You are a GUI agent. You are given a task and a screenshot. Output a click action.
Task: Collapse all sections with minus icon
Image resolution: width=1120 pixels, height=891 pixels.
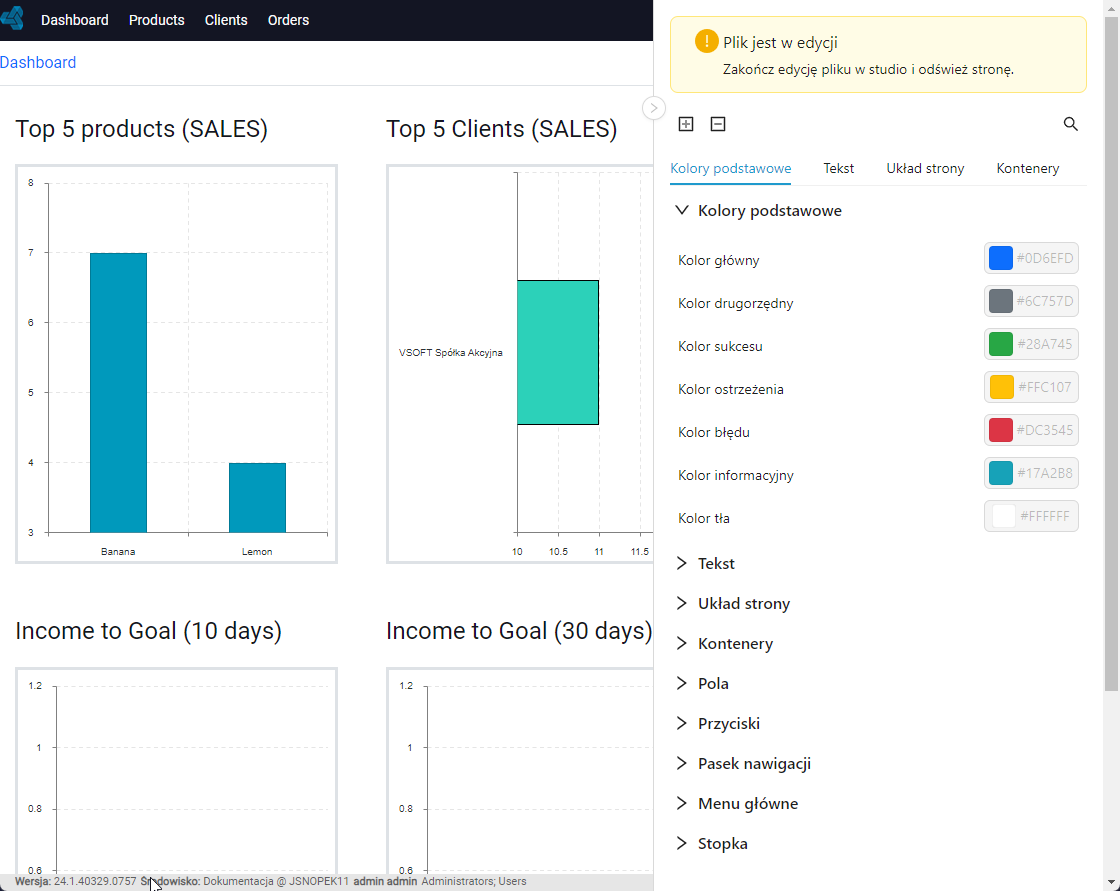coord(718,124)
